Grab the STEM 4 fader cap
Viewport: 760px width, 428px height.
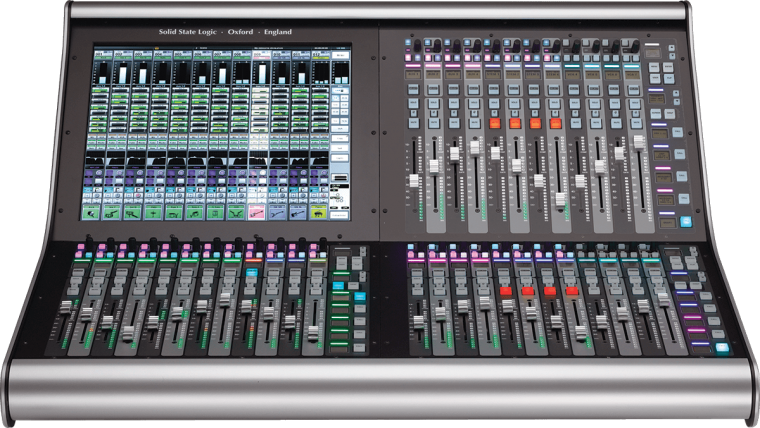560,199
